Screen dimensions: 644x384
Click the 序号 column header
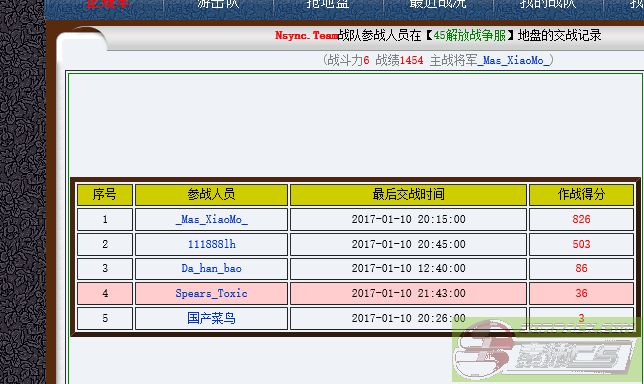[x=105, y=194]
